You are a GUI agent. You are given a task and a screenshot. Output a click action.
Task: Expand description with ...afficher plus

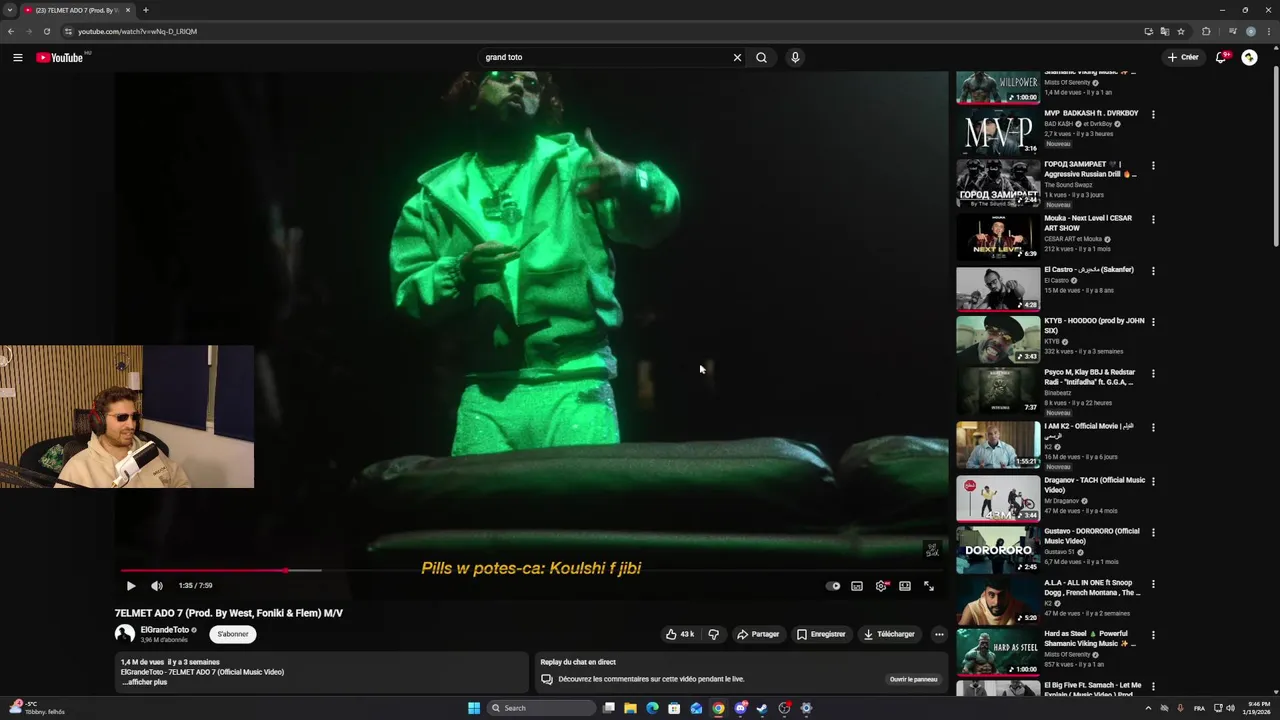(x=145, y=682)
